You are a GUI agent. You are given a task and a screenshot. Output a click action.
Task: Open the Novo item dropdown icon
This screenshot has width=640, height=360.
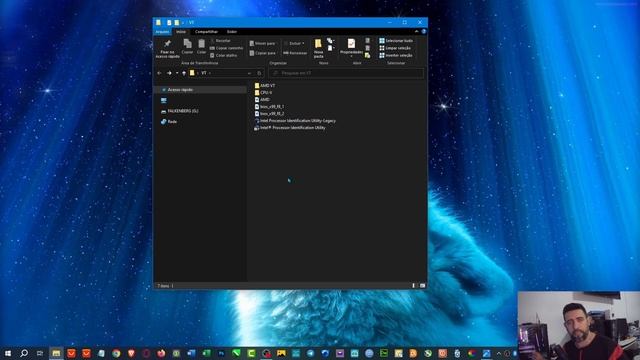[x=330, y=41]
